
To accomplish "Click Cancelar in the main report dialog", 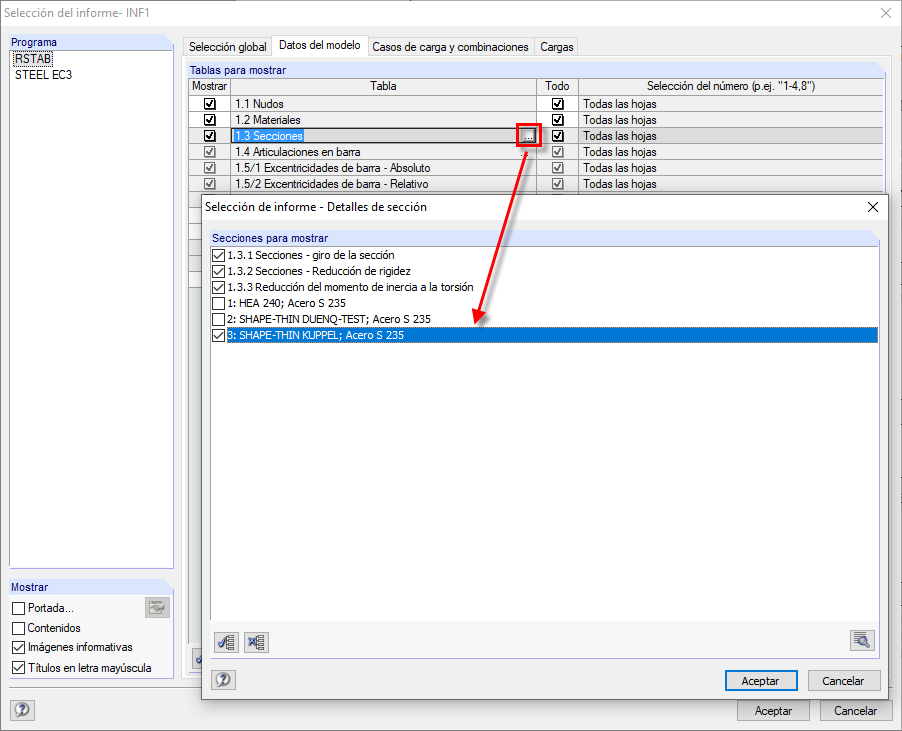I will point(855,710).
